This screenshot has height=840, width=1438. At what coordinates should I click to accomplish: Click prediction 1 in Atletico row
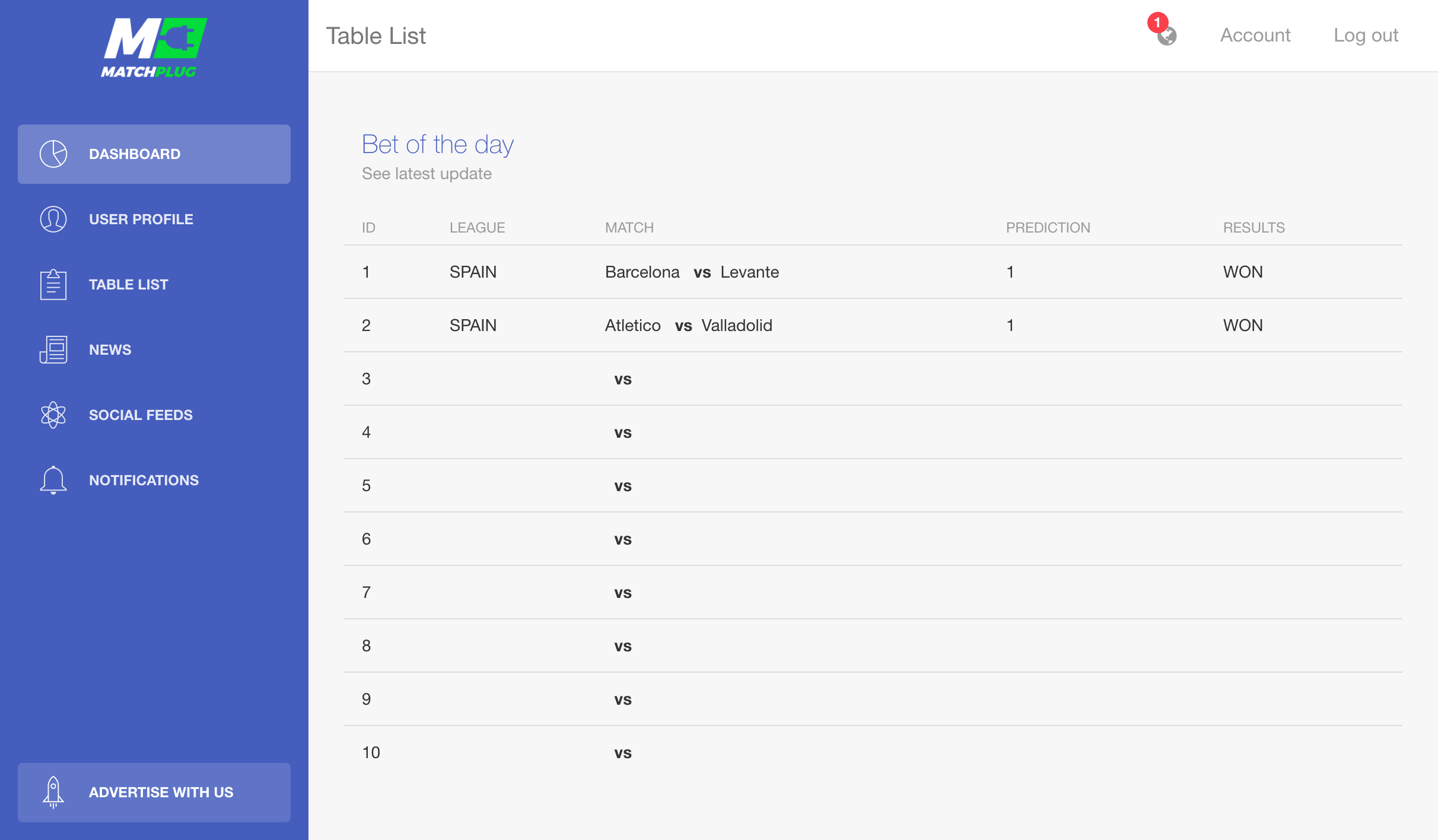pos(1010,326)
